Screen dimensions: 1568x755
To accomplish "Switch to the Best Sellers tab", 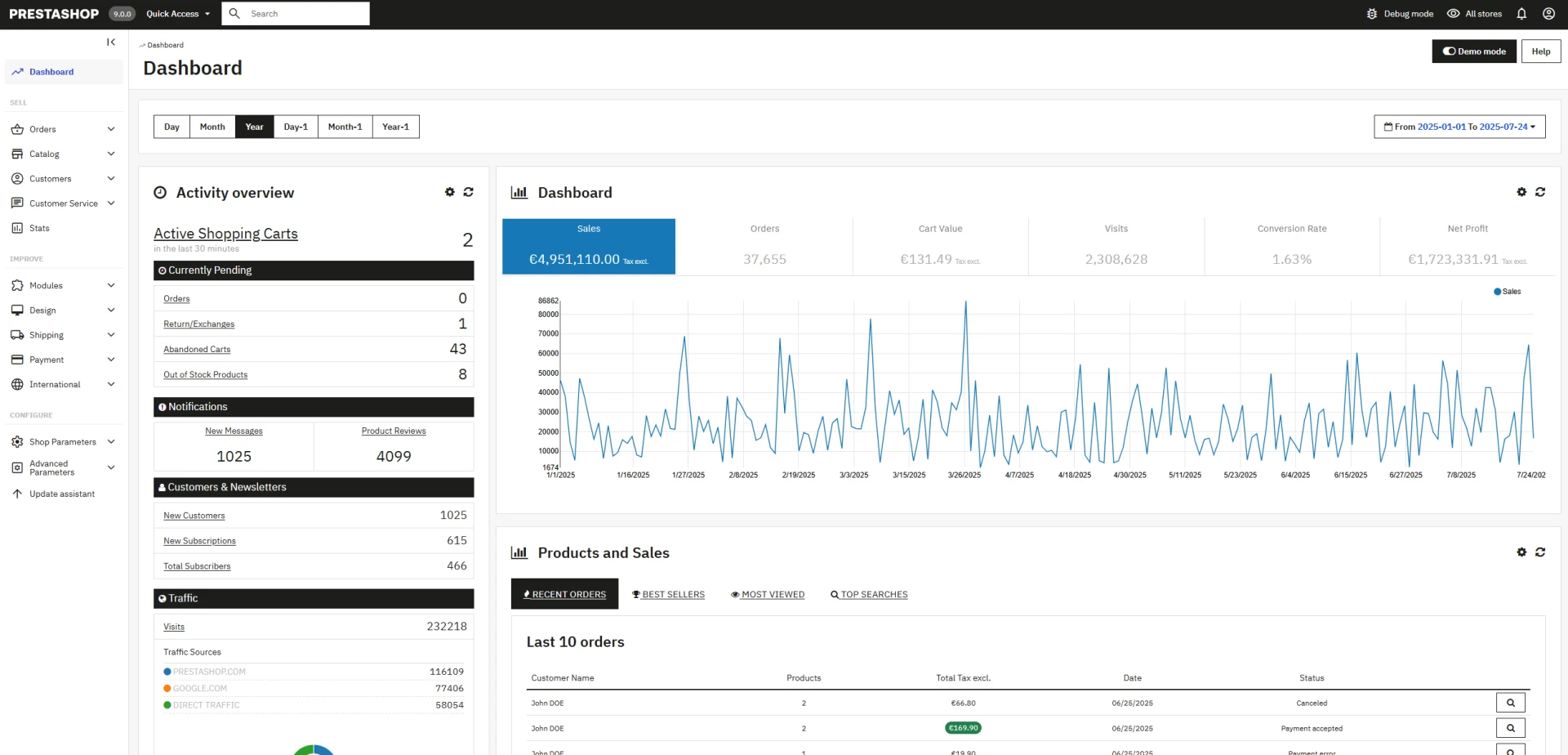I will [668, 594].
